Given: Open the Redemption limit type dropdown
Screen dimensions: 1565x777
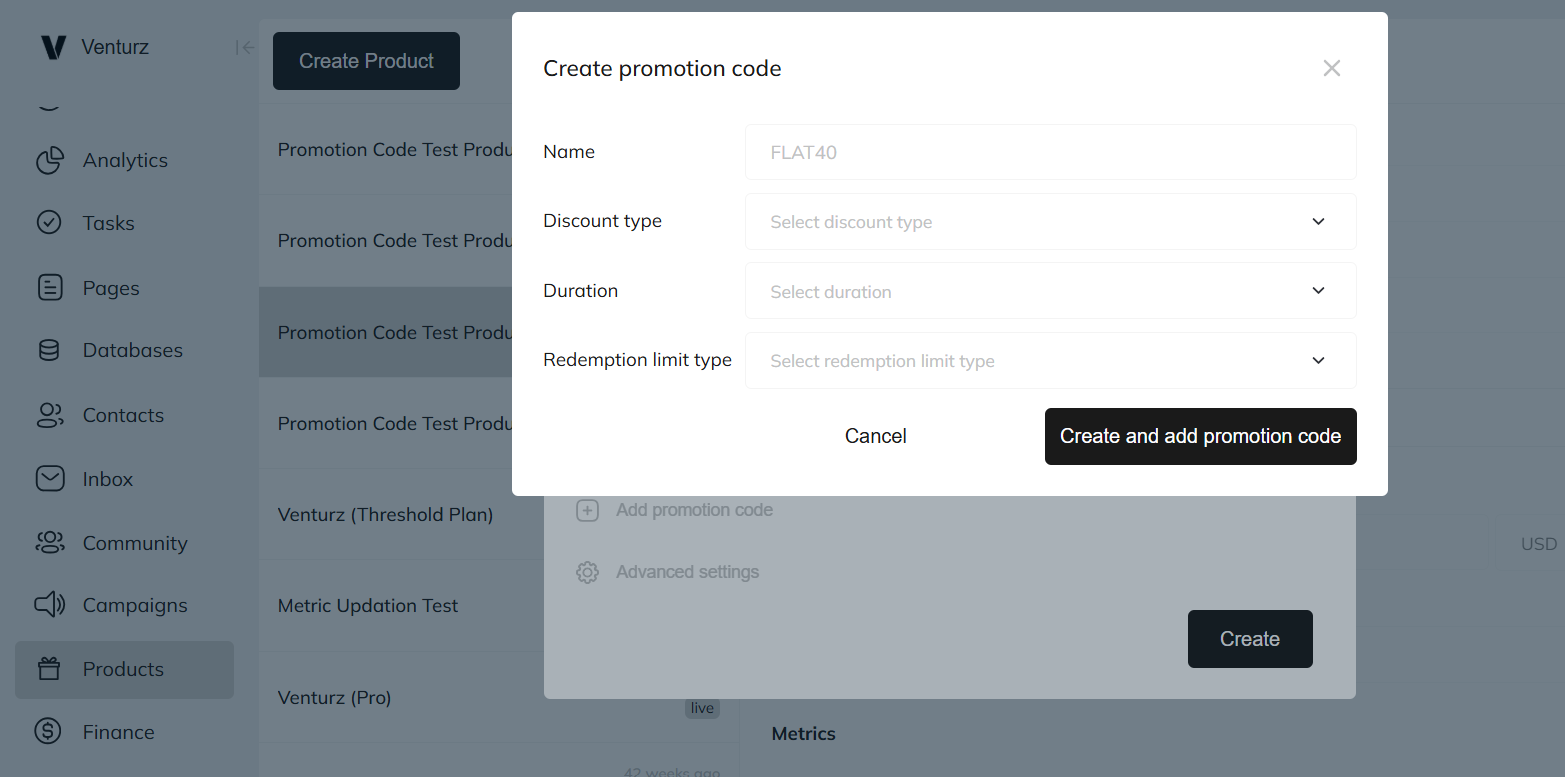Looking at the screenshot, I should [1050, 361].
